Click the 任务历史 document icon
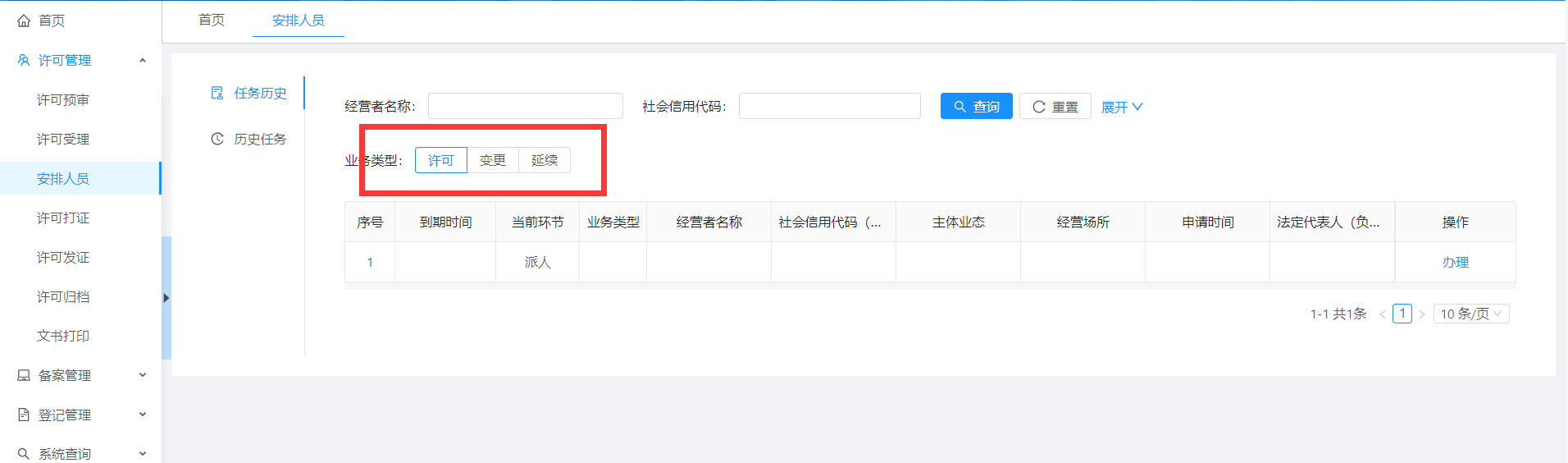The height and width of the screenshot is (463, 1568). click(217, 93)
